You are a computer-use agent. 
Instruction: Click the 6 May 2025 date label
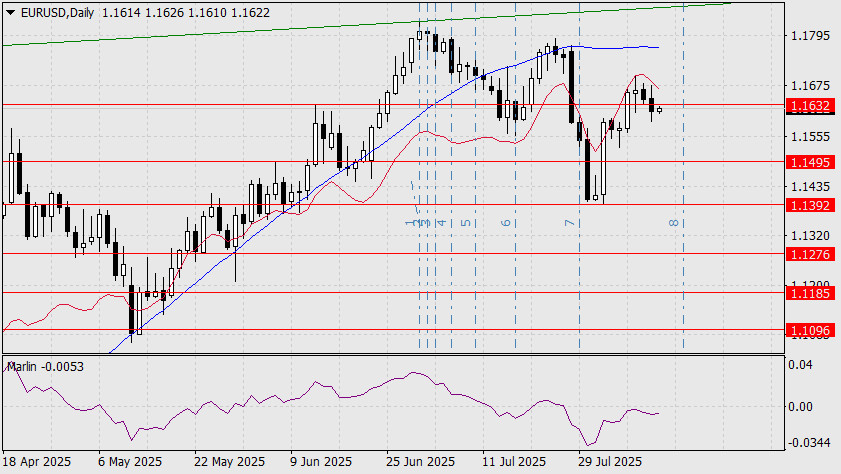pos(130,462)
